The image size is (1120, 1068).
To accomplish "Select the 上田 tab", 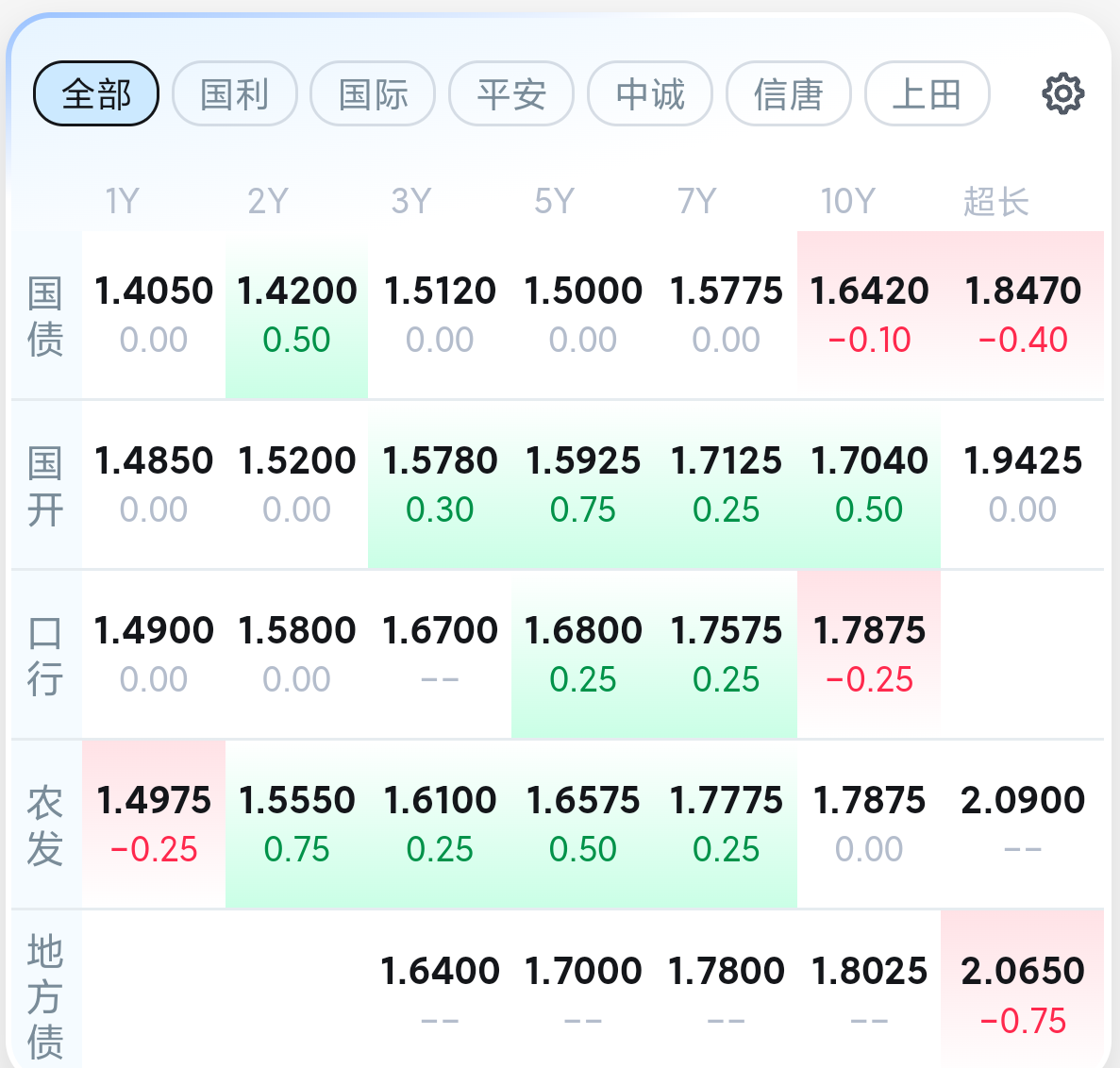I will pyautogui.click(x=928, y=93).
